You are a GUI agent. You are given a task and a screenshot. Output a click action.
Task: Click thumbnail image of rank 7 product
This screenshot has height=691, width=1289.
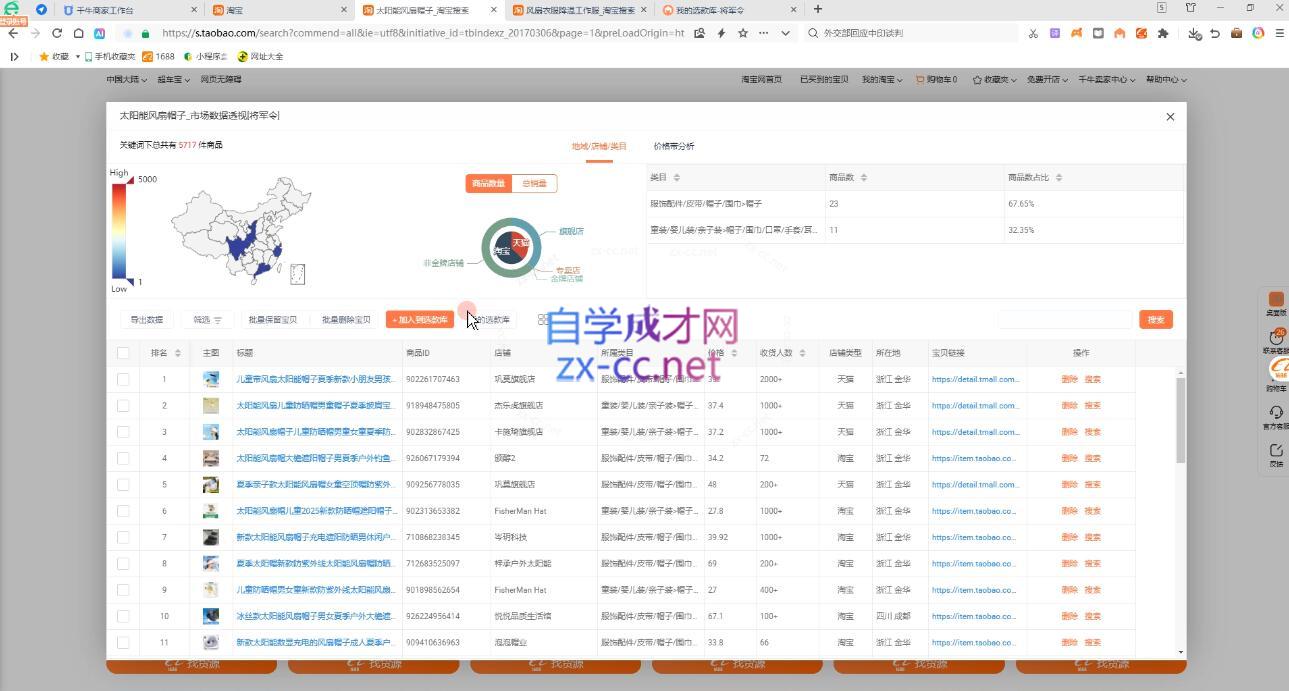211,537
